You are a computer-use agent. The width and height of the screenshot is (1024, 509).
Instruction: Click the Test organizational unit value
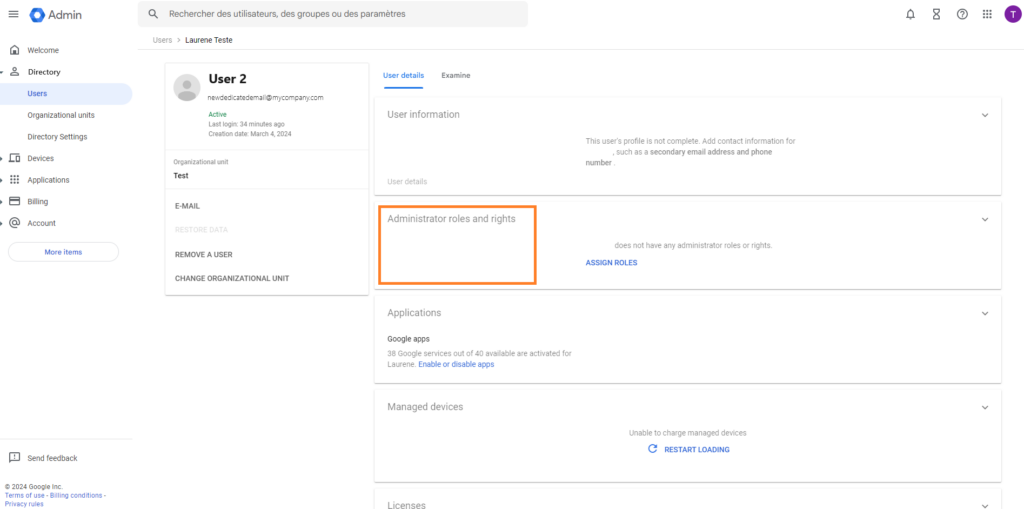[x=181, y=176]
